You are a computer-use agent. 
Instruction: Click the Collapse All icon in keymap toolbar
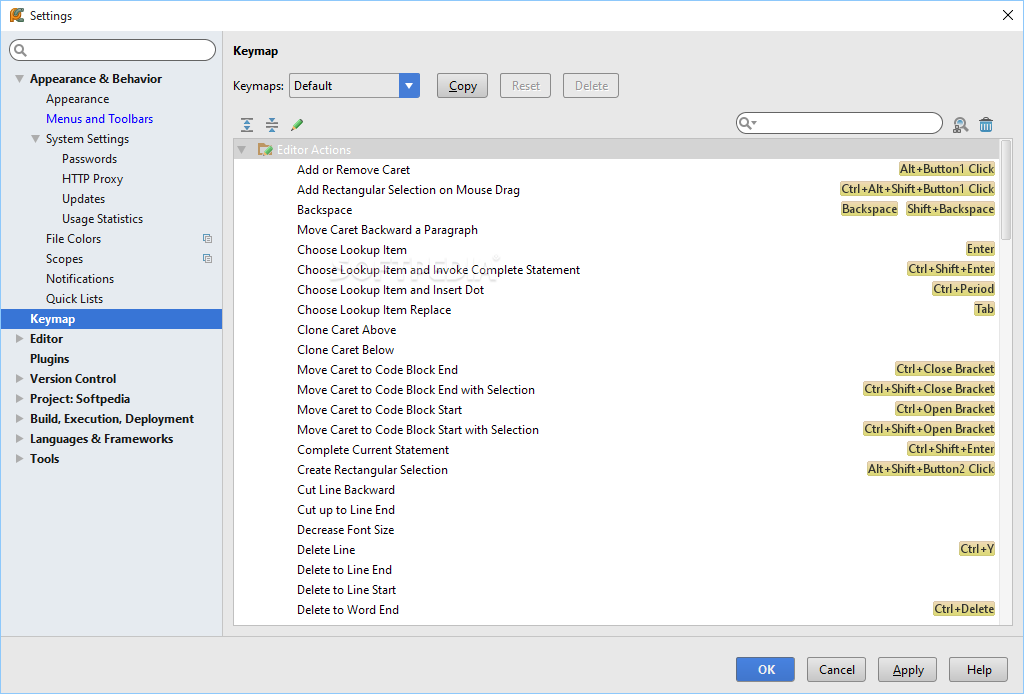272,125
